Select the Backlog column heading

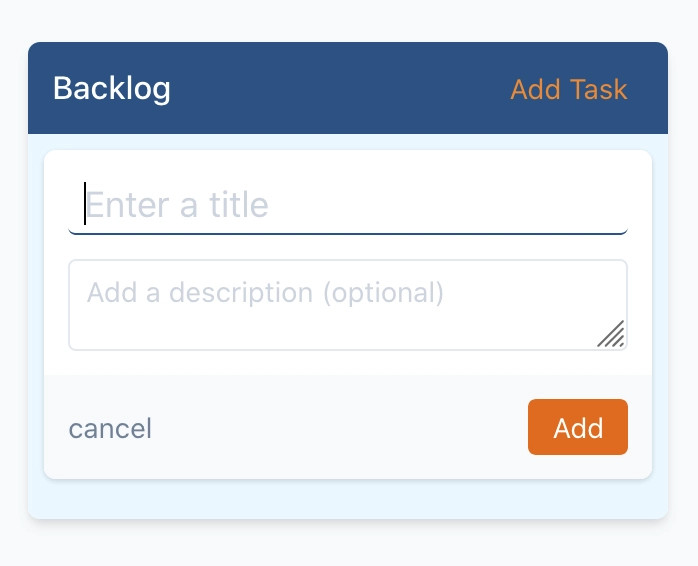click(x=112, y=88)
